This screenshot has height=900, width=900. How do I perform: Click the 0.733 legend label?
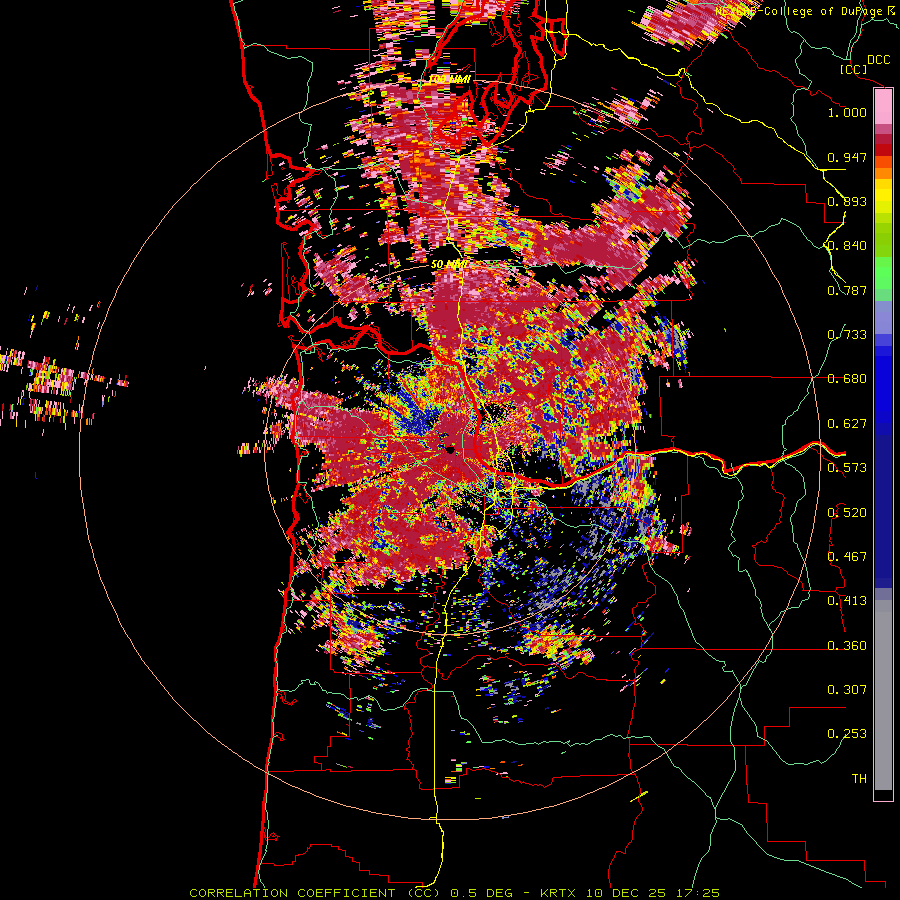point(847,335)
